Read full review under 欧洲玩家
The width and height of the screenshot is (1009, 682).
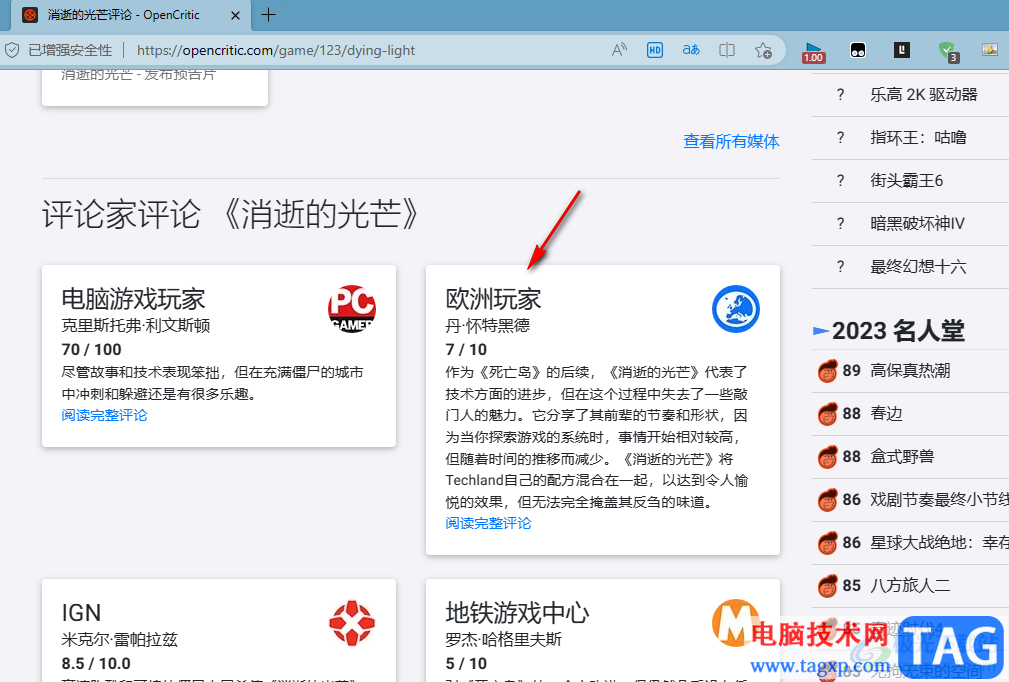pyautogui.click(x=488, y=523)
